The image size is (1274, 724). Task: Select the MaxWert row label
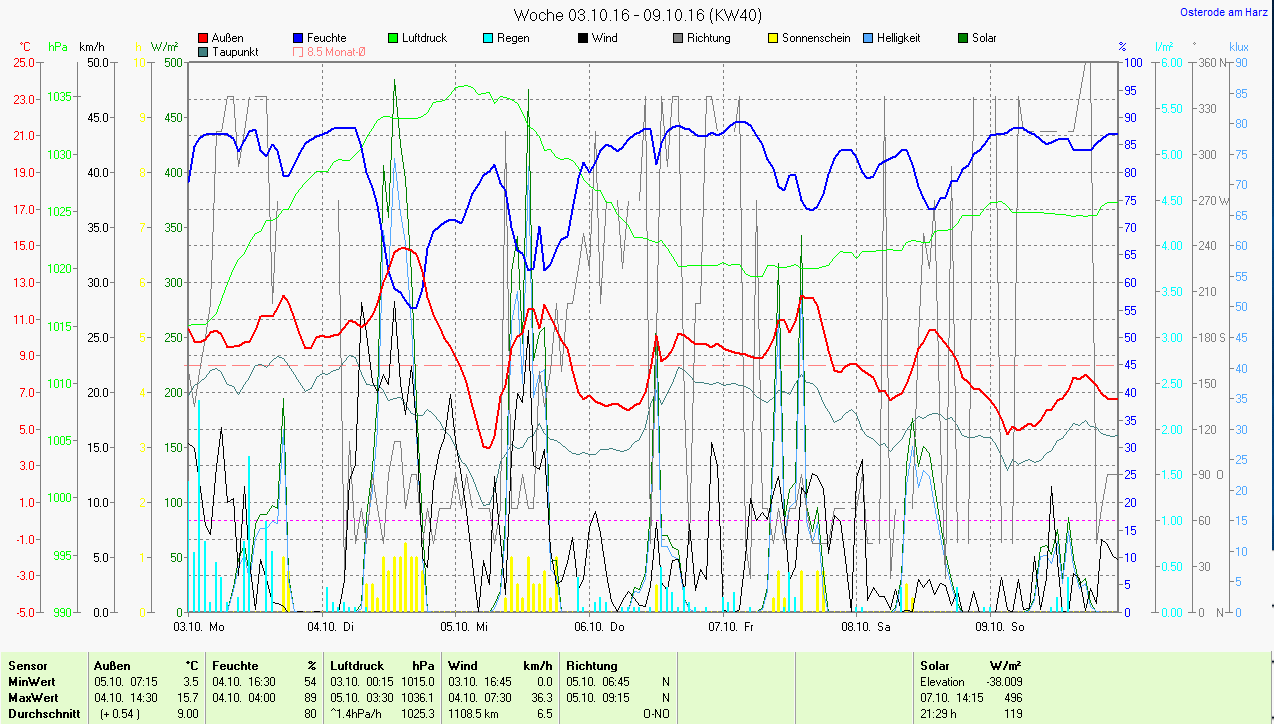click(x=34, y=698)
